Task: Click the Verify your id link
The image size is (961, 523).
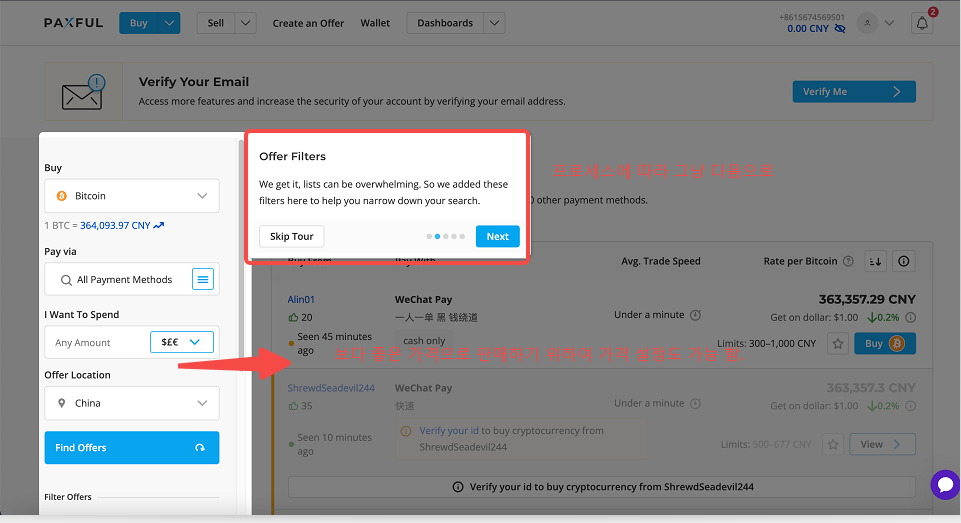Action: (x=449, y=431)
